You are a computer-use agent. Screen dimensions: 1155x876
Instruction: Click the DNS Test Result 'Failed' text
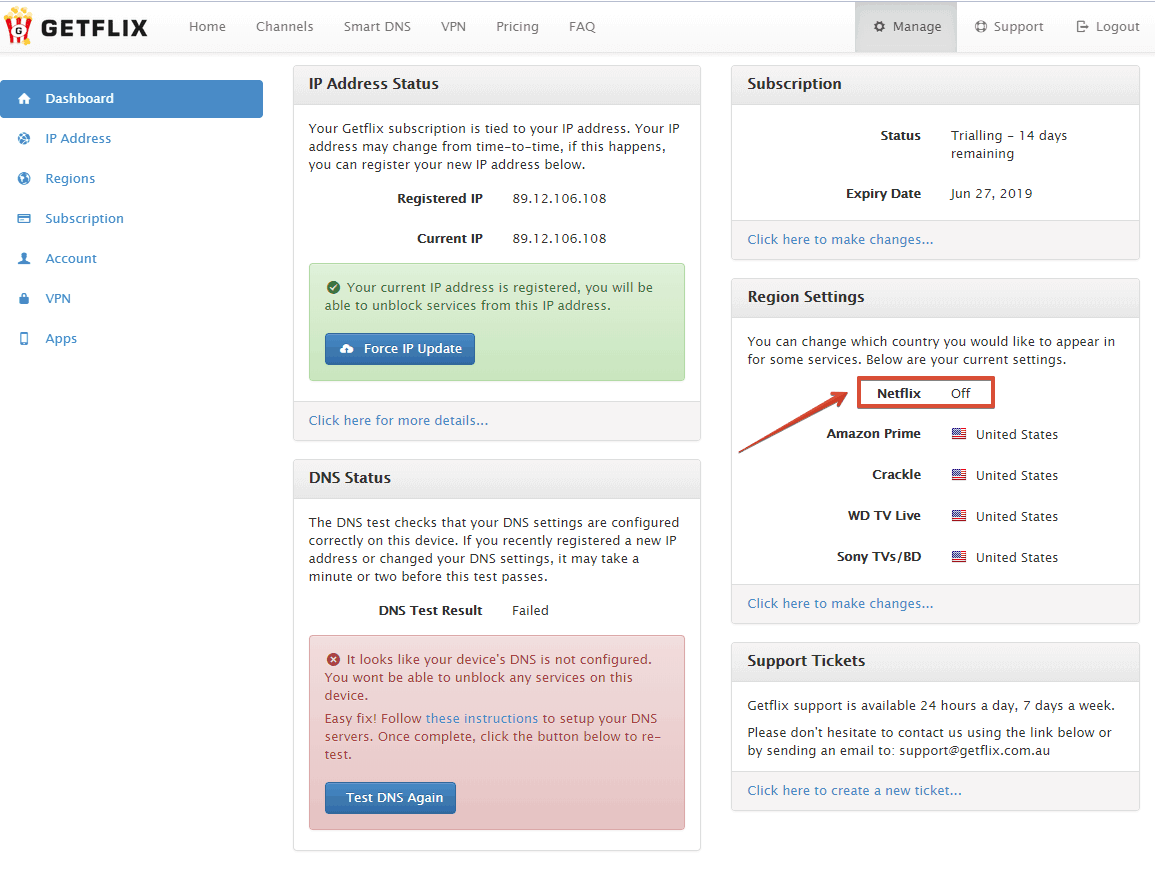[x=530, y=611]
